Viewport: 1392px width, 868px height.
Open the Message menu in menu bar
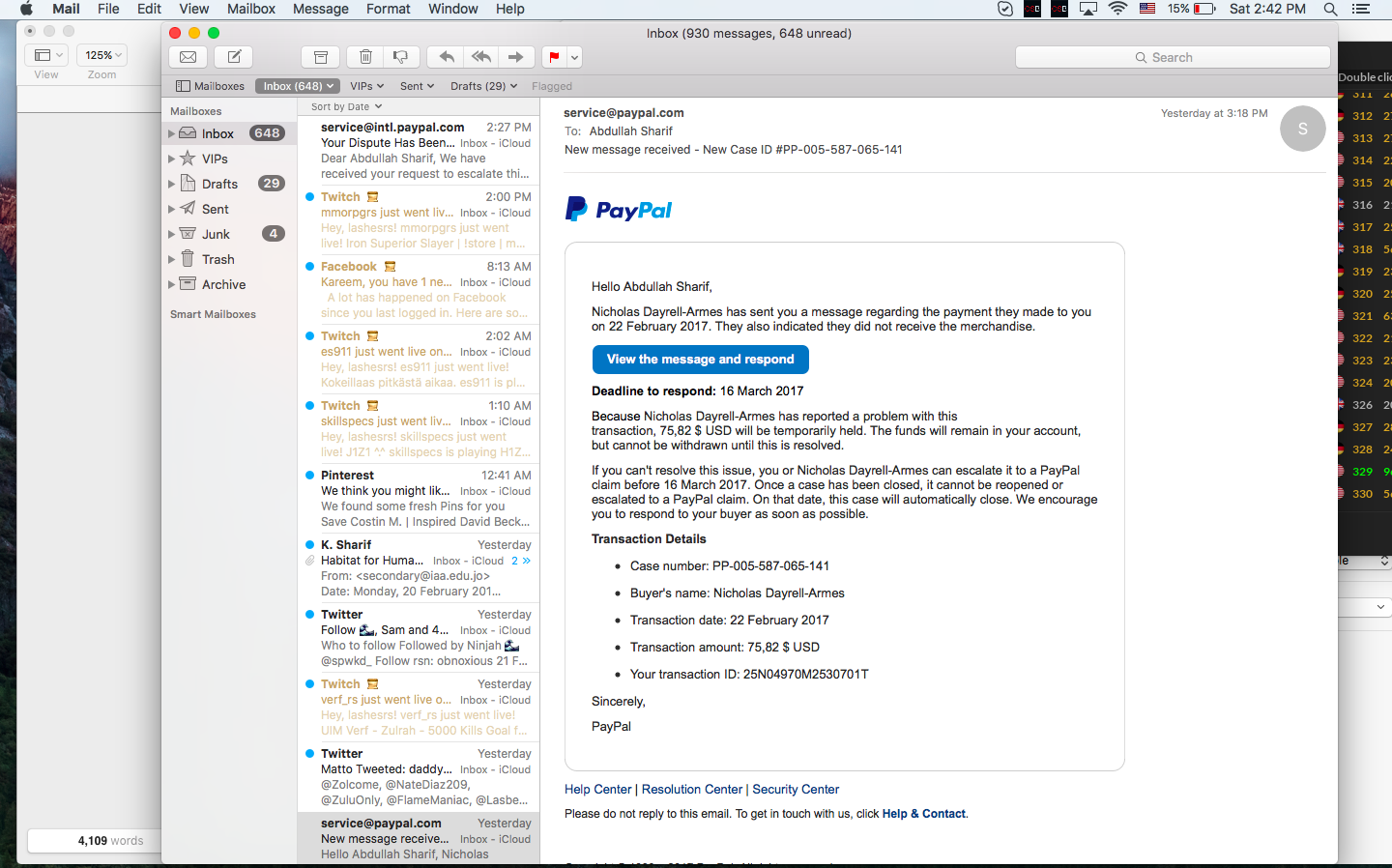pos(321,9)
